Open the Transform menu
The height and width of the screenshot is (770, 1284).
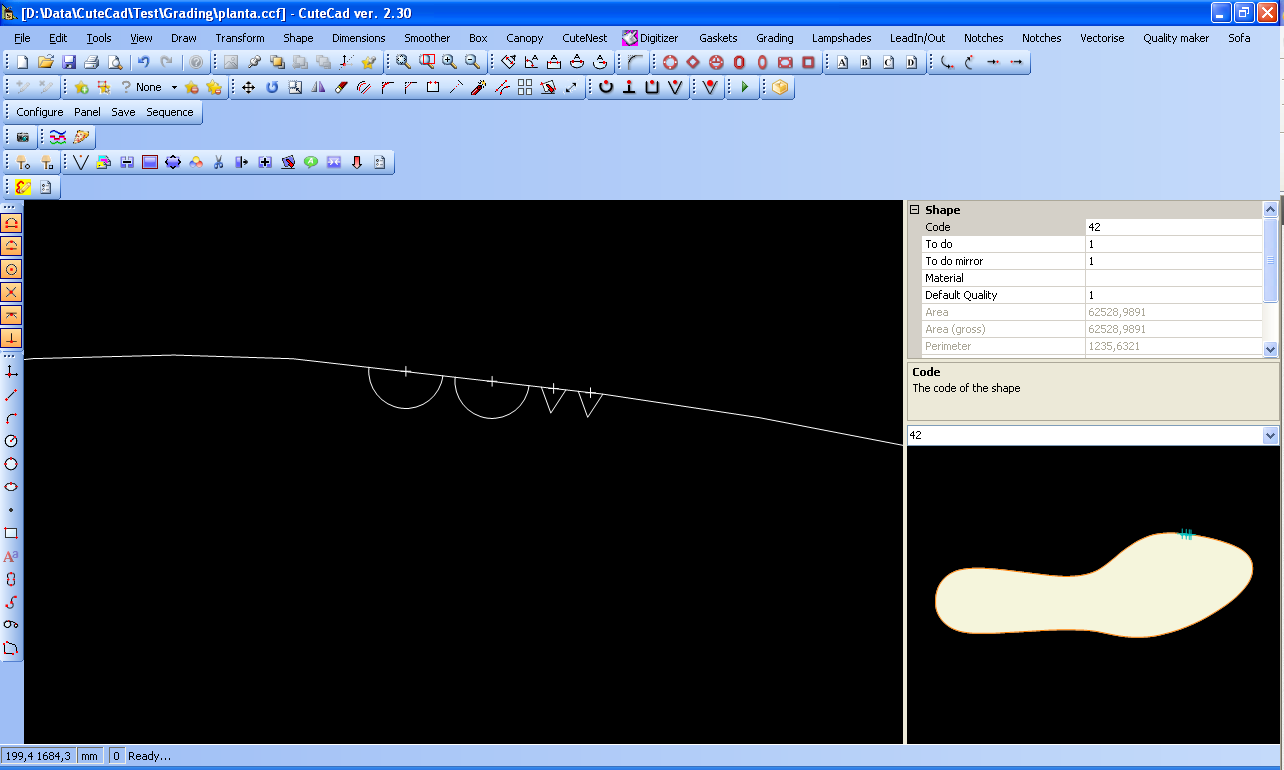pos(240,38)
